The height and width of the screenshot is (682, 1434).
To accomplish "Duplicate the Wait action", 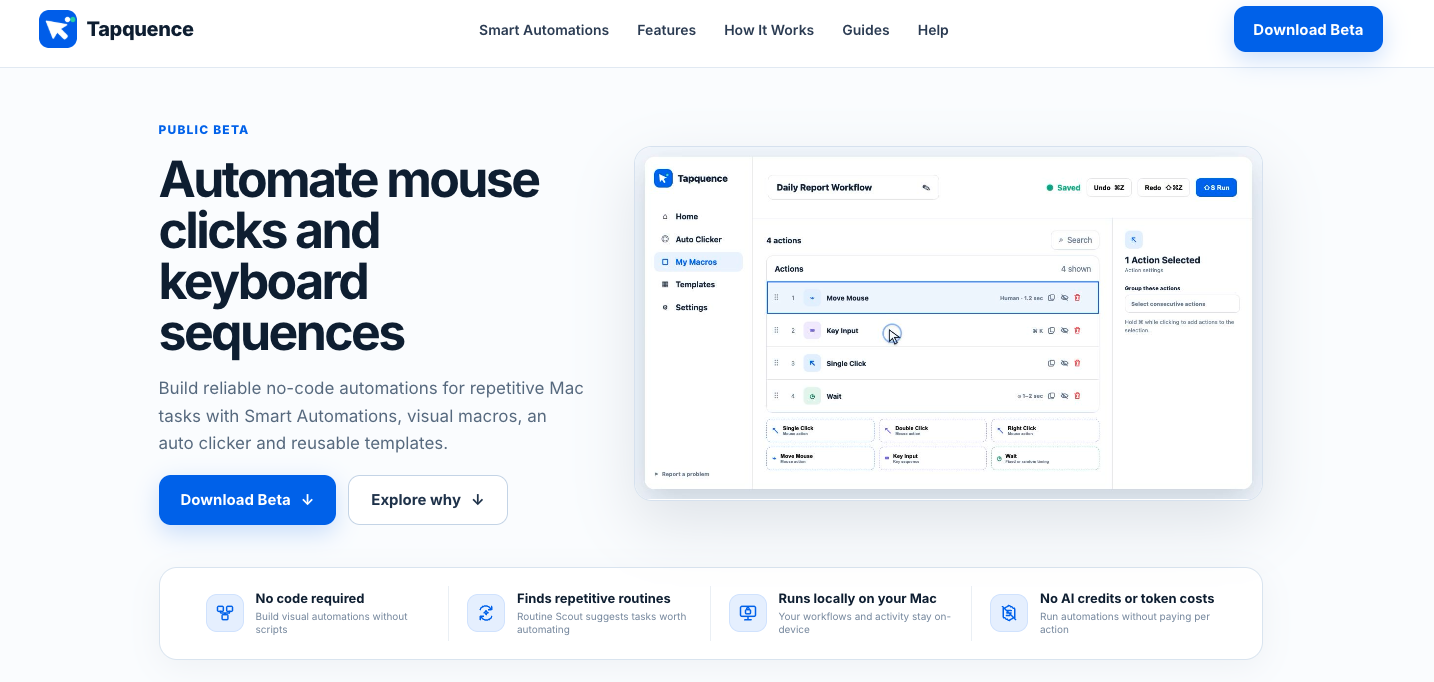I will click(1051, 396).
